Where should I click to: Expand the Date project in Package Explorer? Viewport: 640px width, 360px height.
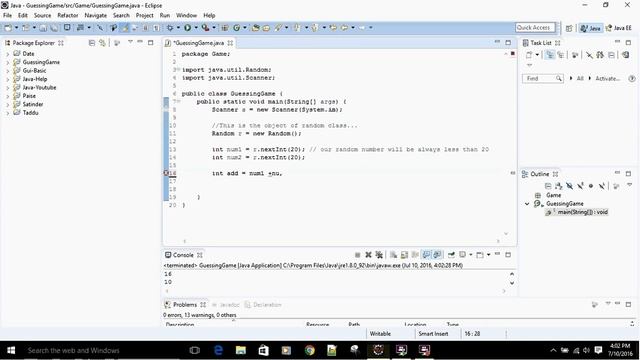pyautogui.click(x=8, y=54)
